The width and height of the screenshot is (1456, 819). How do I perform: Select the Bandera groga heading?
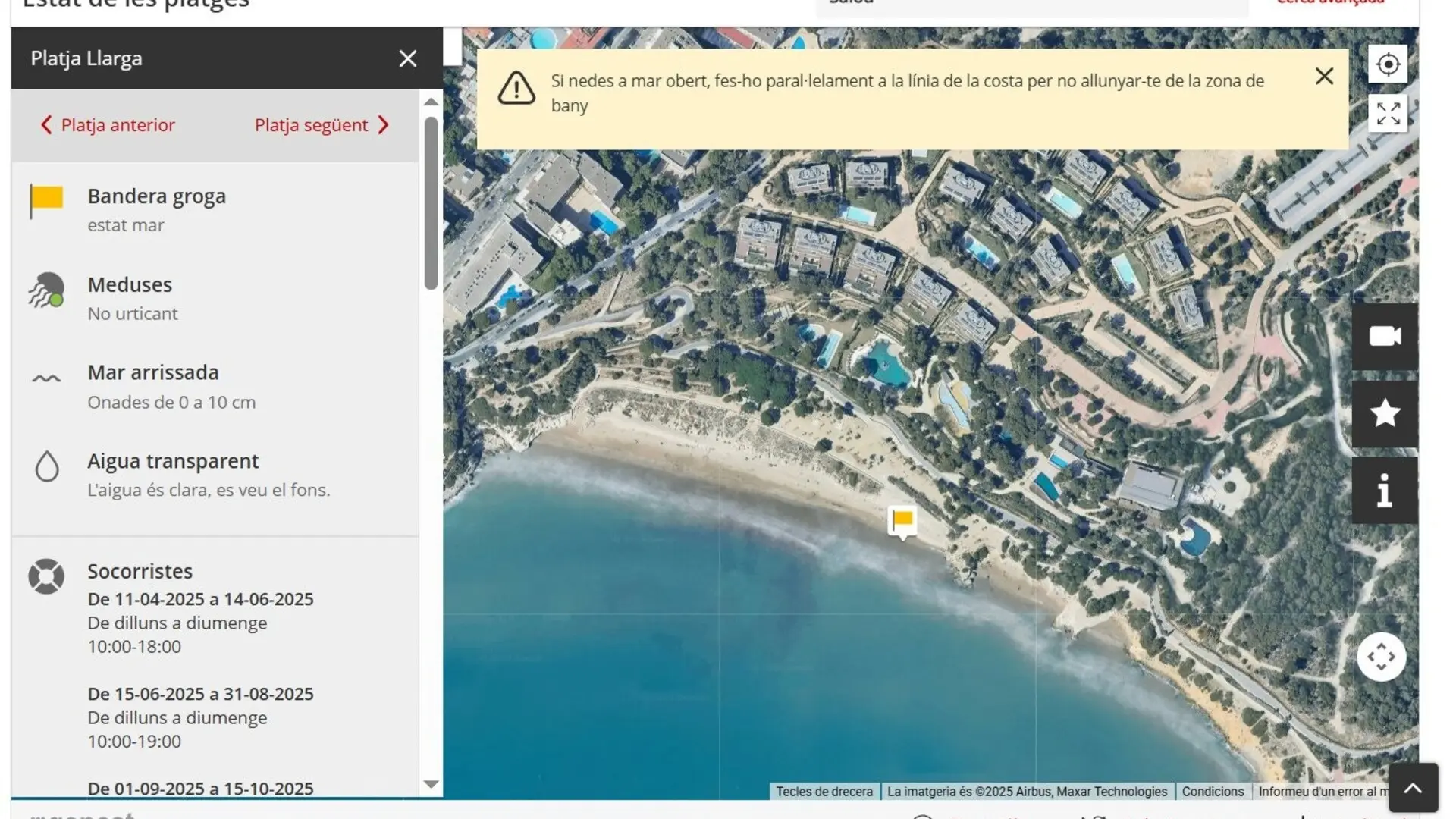[157, 196]
